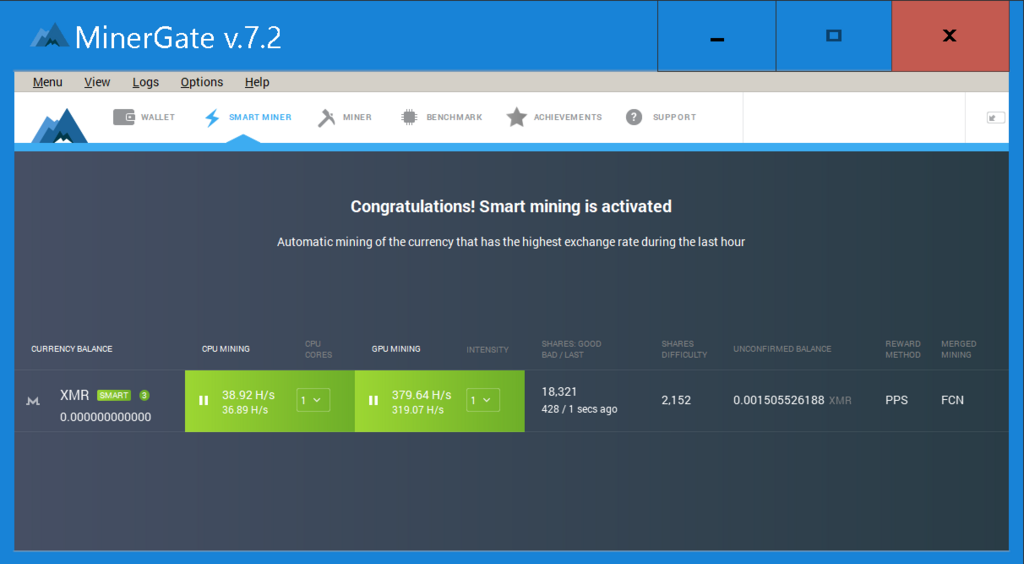Click the Benchmark chip icon
1024x564 pixels.
[x=409, y=117]
